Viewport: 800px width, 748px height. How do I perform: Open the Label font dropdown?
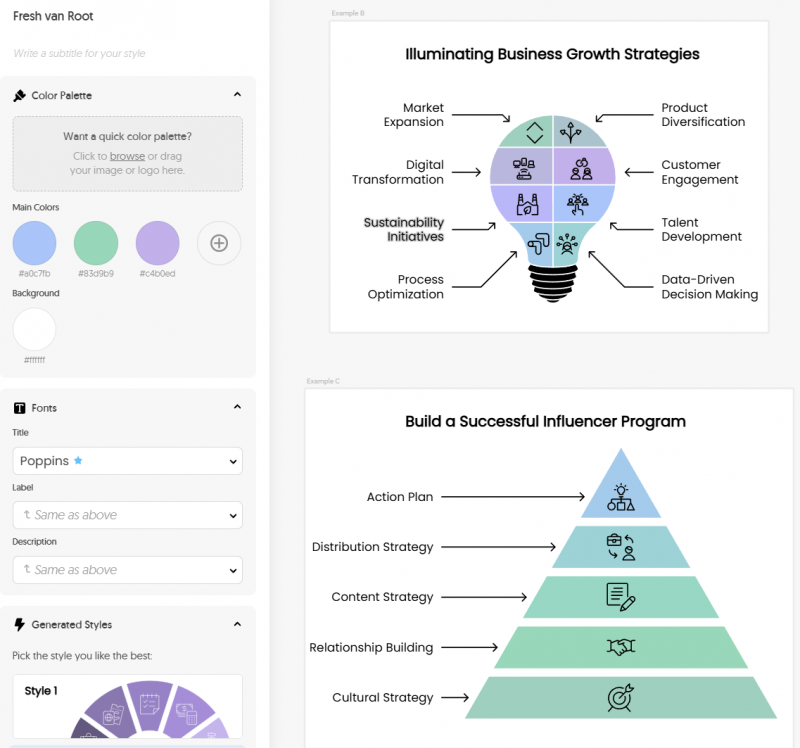(x=127, y=515)
